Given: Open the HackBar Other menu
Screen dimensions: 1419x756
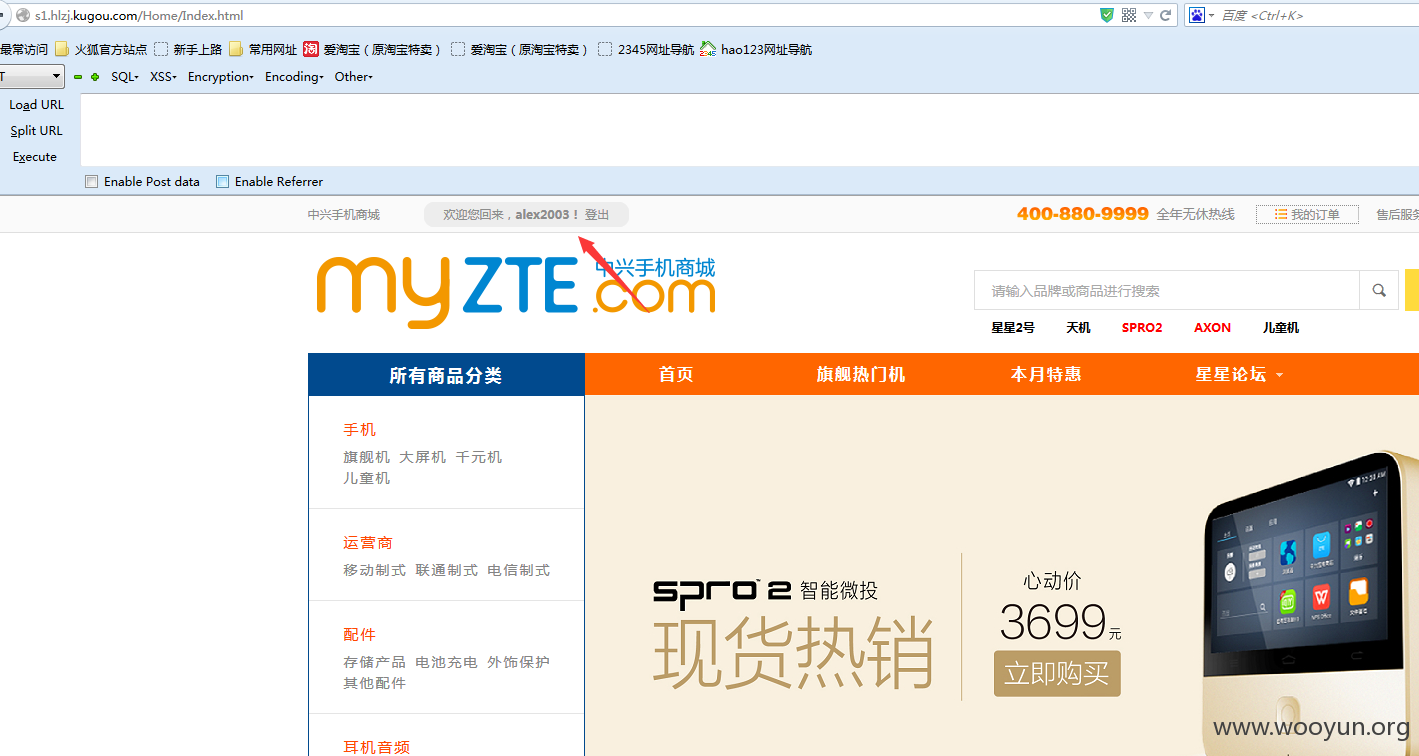Looking at the screenshot, I should pos(353,77).
